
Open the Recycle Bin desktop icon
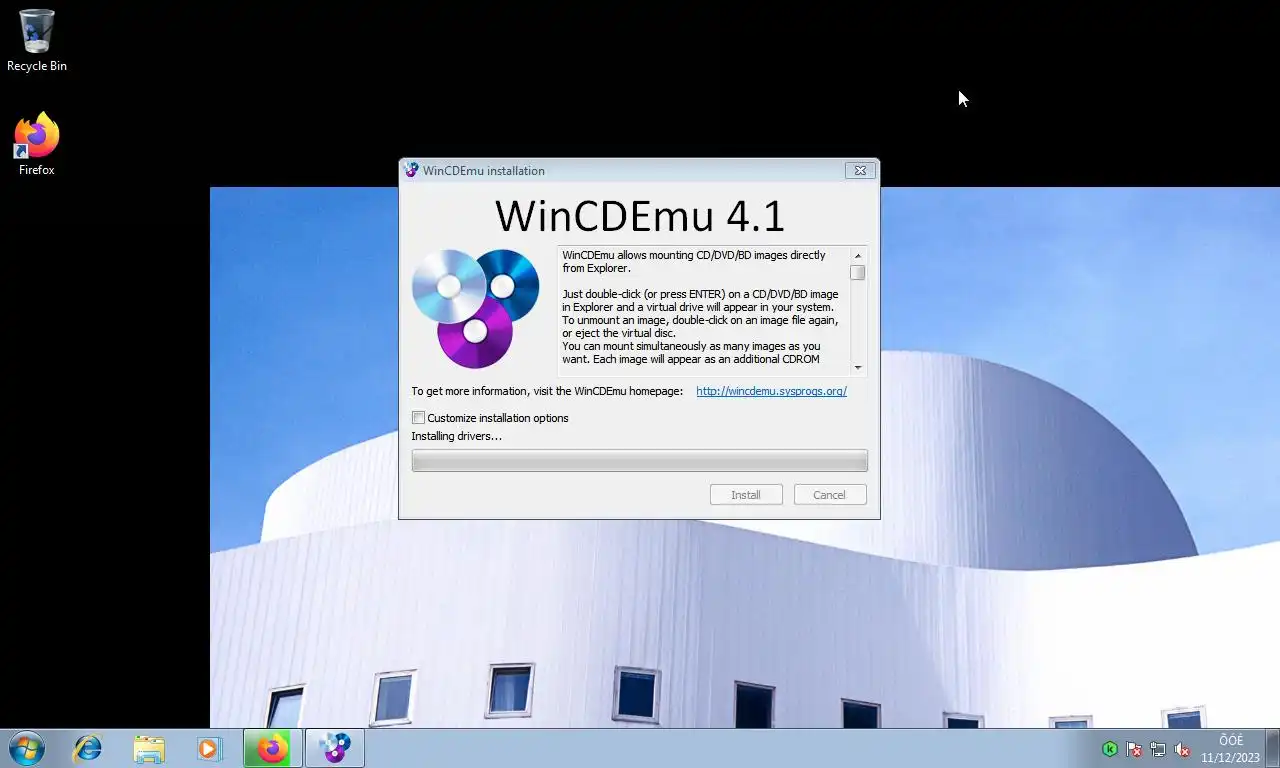click(x=37, y=40)
